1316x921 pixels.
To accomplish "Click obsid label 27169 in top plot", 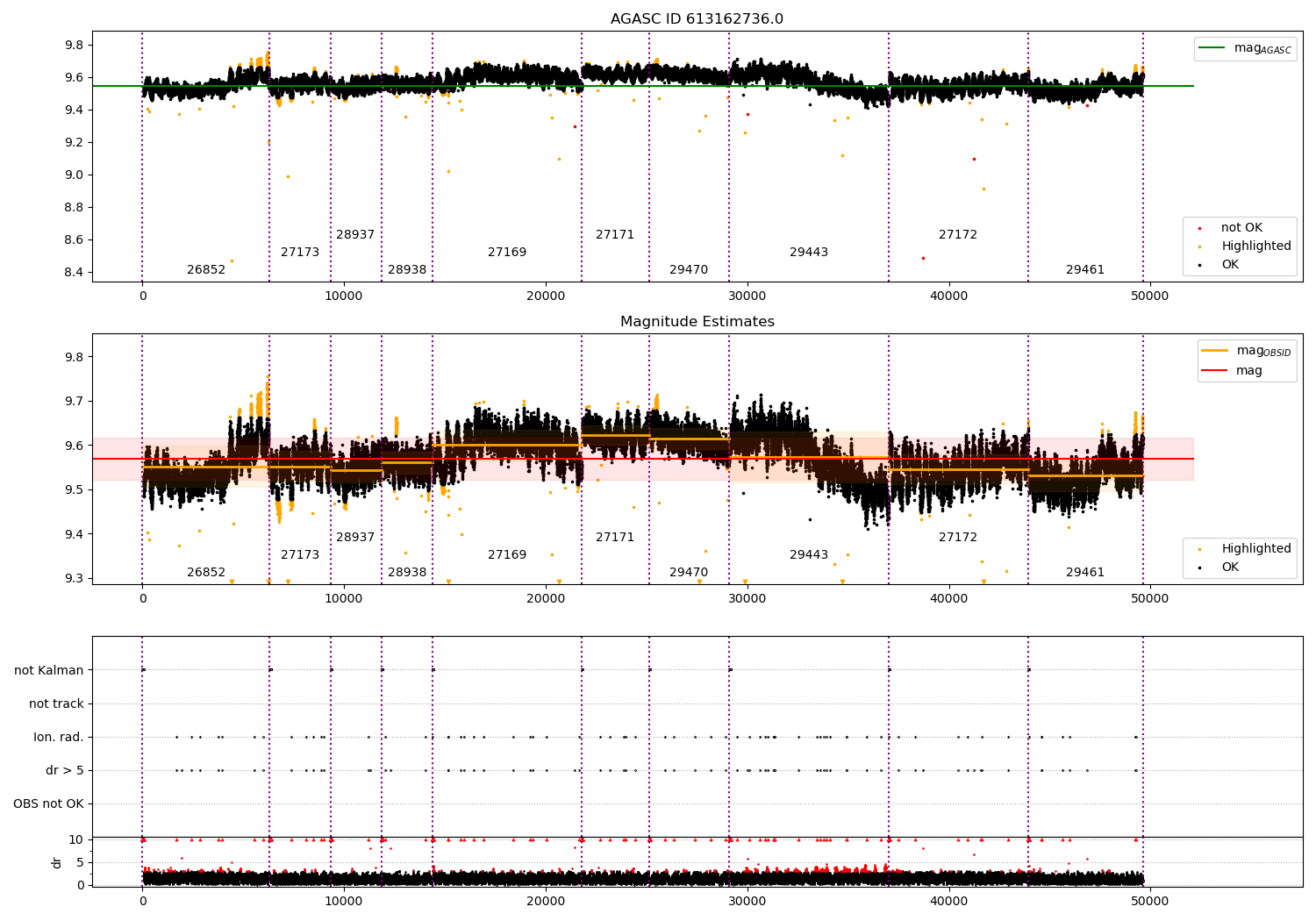I will coord(507,253).
